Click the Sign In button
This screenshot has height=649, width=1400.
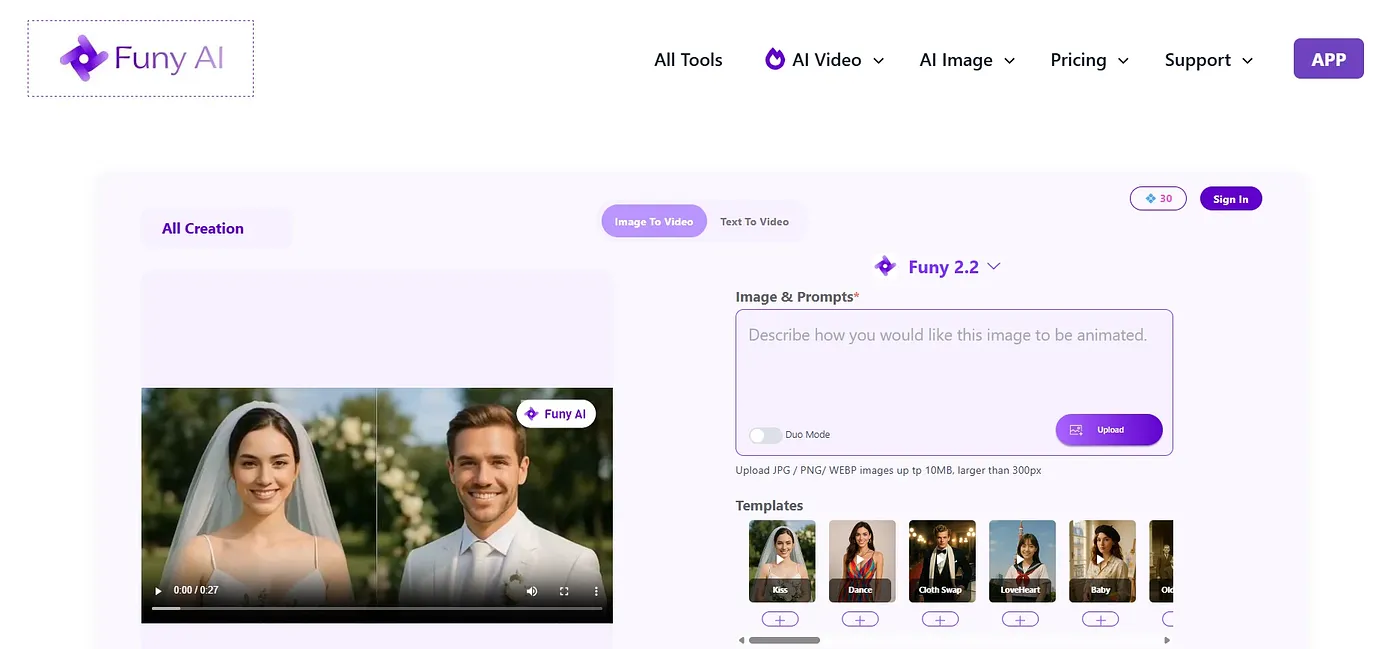click(x=1231, y=199)
